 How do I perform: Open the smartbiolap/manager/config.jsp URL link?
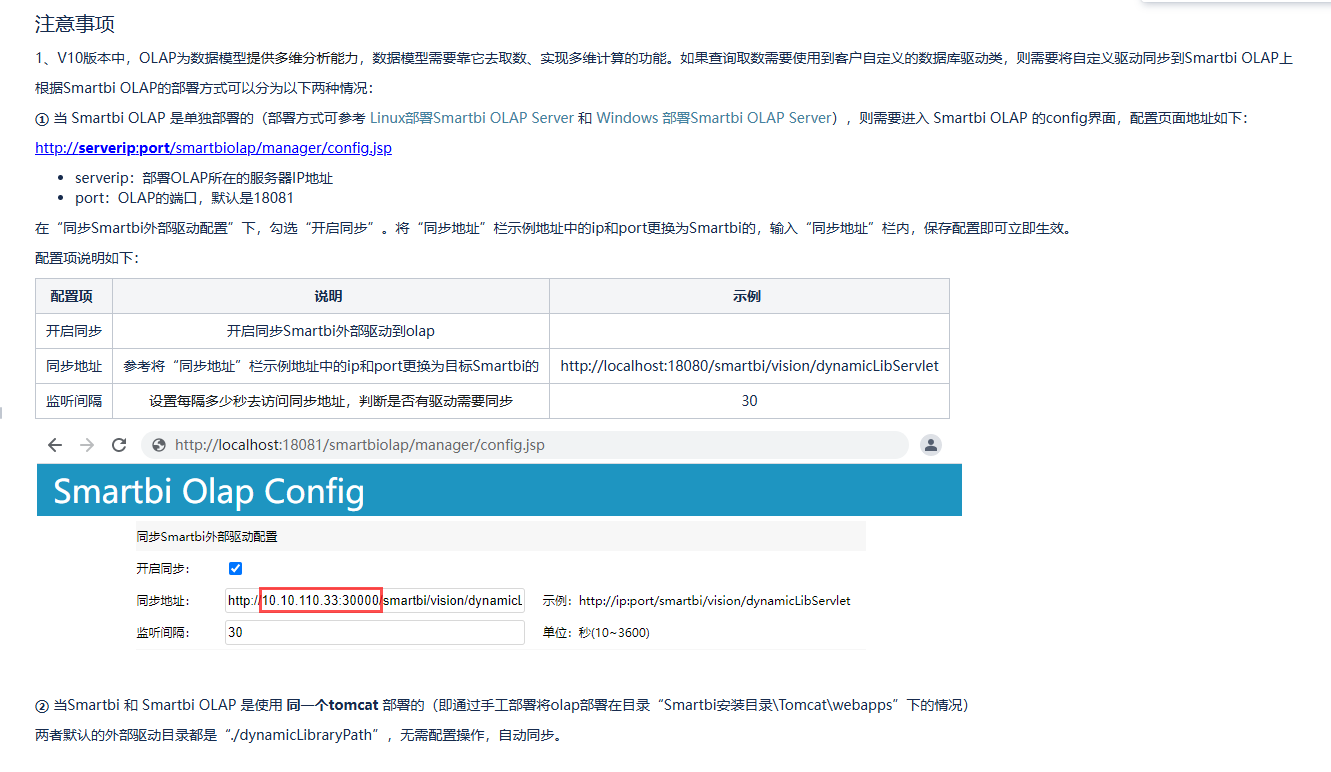[x=213, y=148]
